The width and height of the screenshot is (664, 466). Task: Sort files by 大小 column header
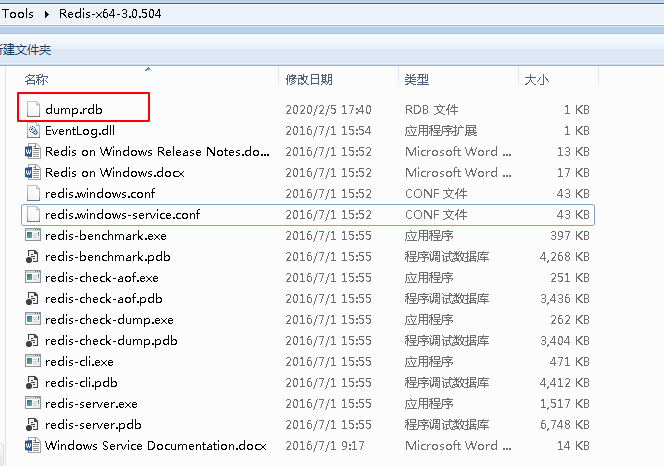537,79
